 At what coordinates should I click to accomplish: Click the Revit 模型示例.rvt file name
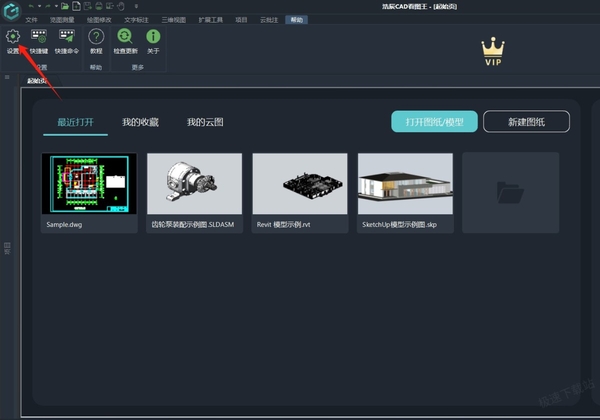point(283,225)
